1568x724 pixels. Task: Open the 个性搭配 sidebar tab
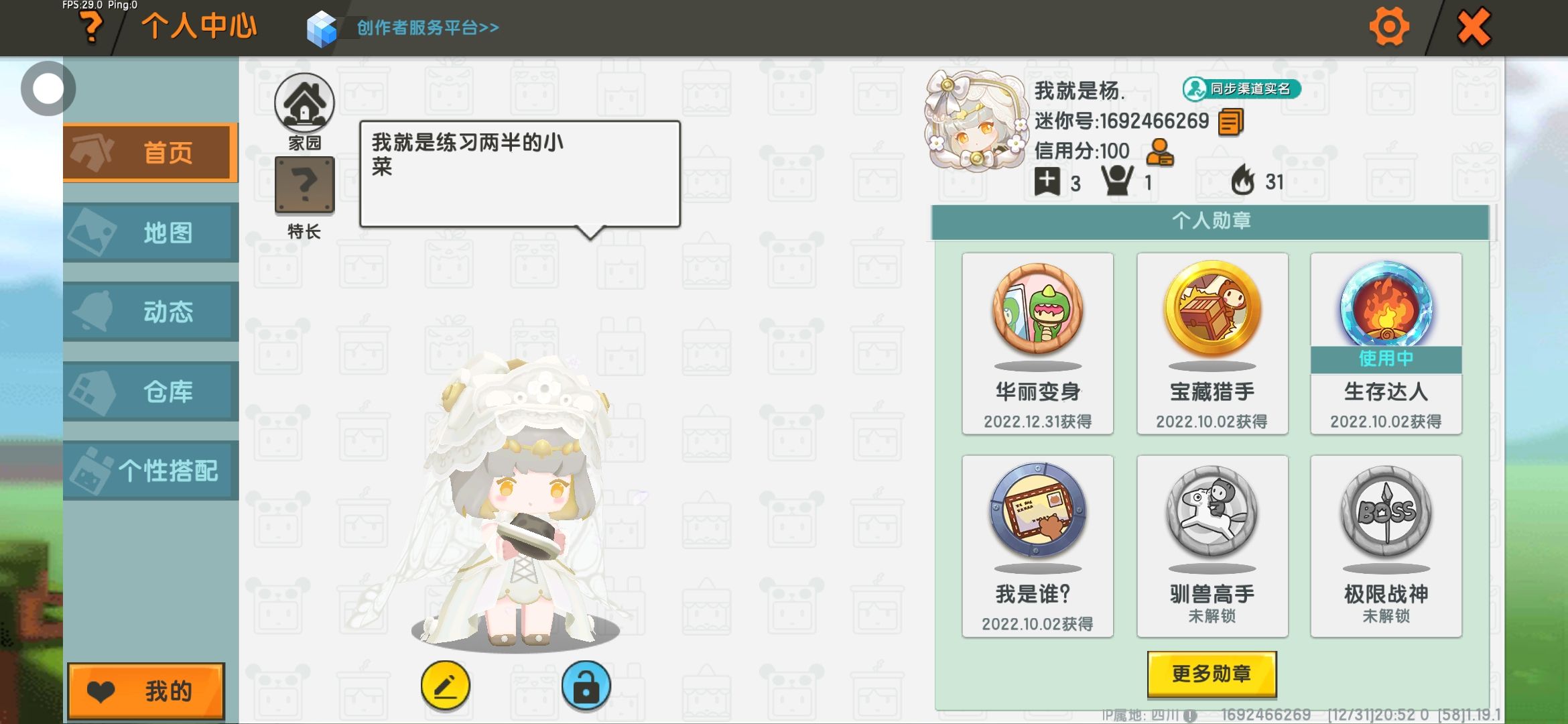[151, 471]
